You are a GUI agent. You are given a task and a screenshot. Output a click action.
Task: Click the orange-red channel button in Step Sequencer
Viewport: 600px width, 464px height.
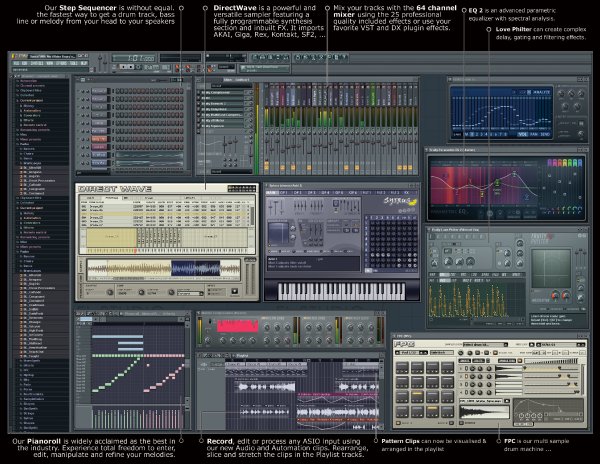tap(99, 139)
